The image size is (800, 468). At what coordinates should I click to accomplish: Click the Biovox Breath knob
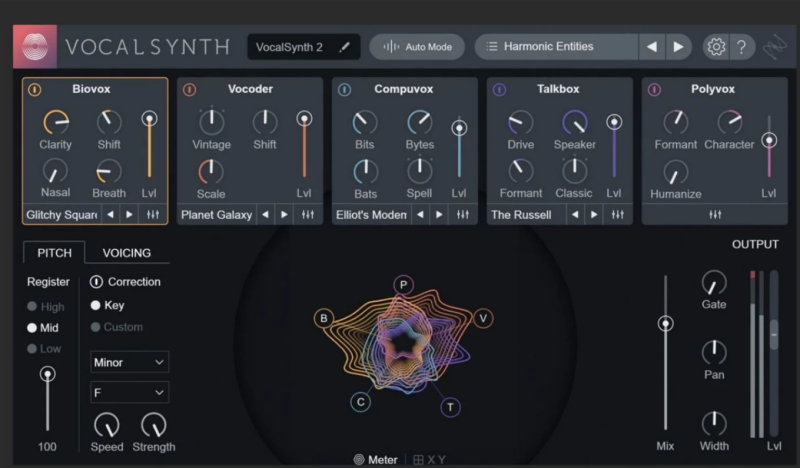(x=109, y=171)
